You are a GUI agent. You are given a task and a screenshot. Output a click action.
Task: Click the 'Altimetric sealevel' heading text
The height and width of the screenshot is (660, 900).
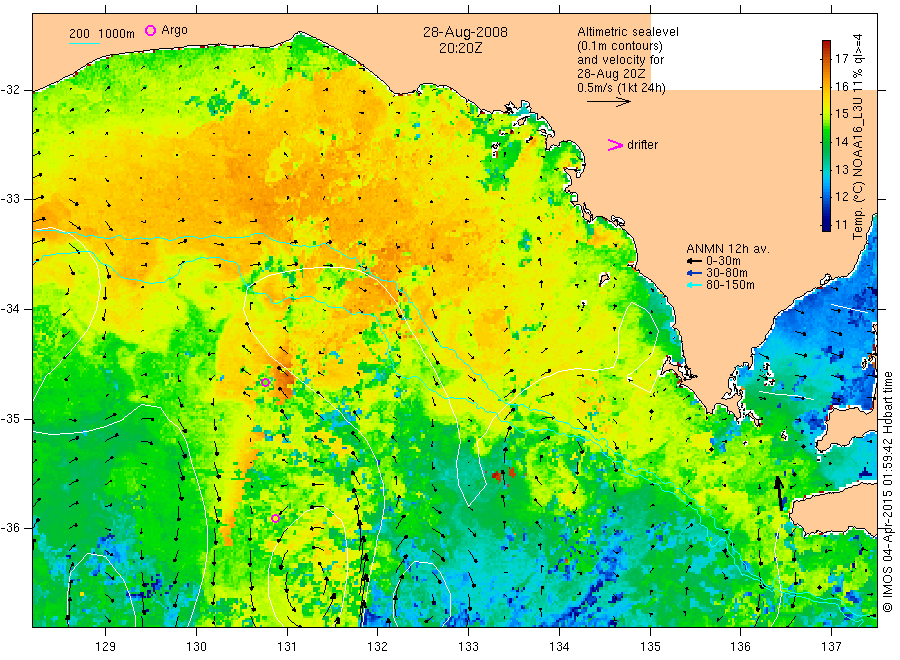[628, 32]
